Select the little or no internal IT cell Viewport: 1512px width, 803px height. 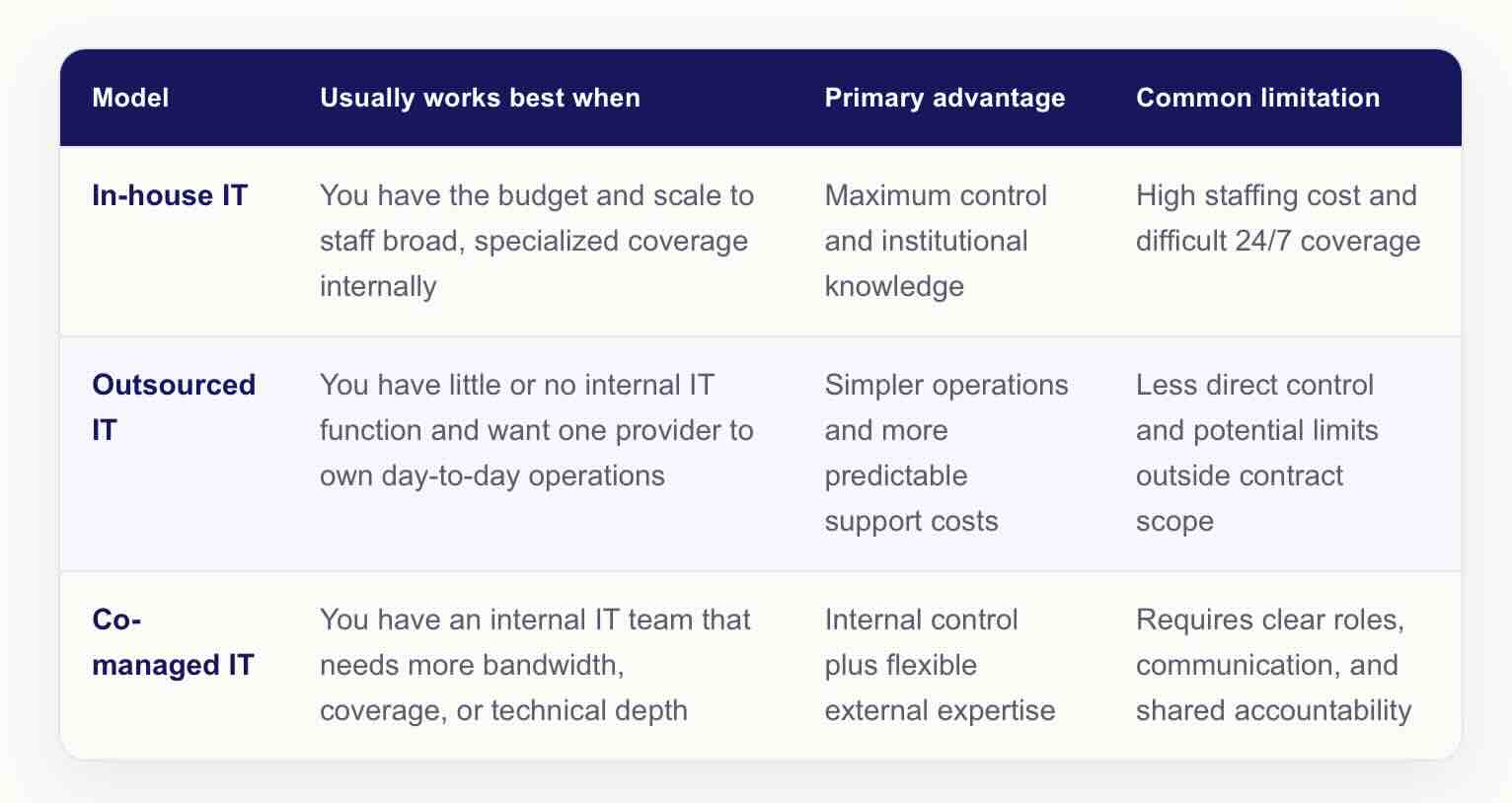537,430
